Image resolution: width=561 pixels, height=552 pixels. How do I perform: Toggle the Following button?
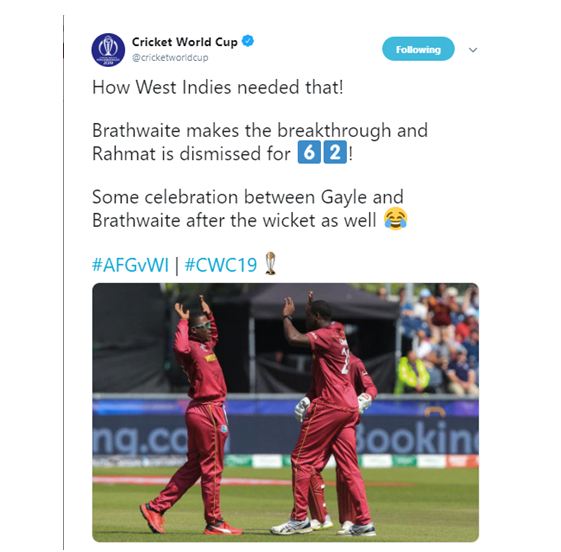coord(418,49)
